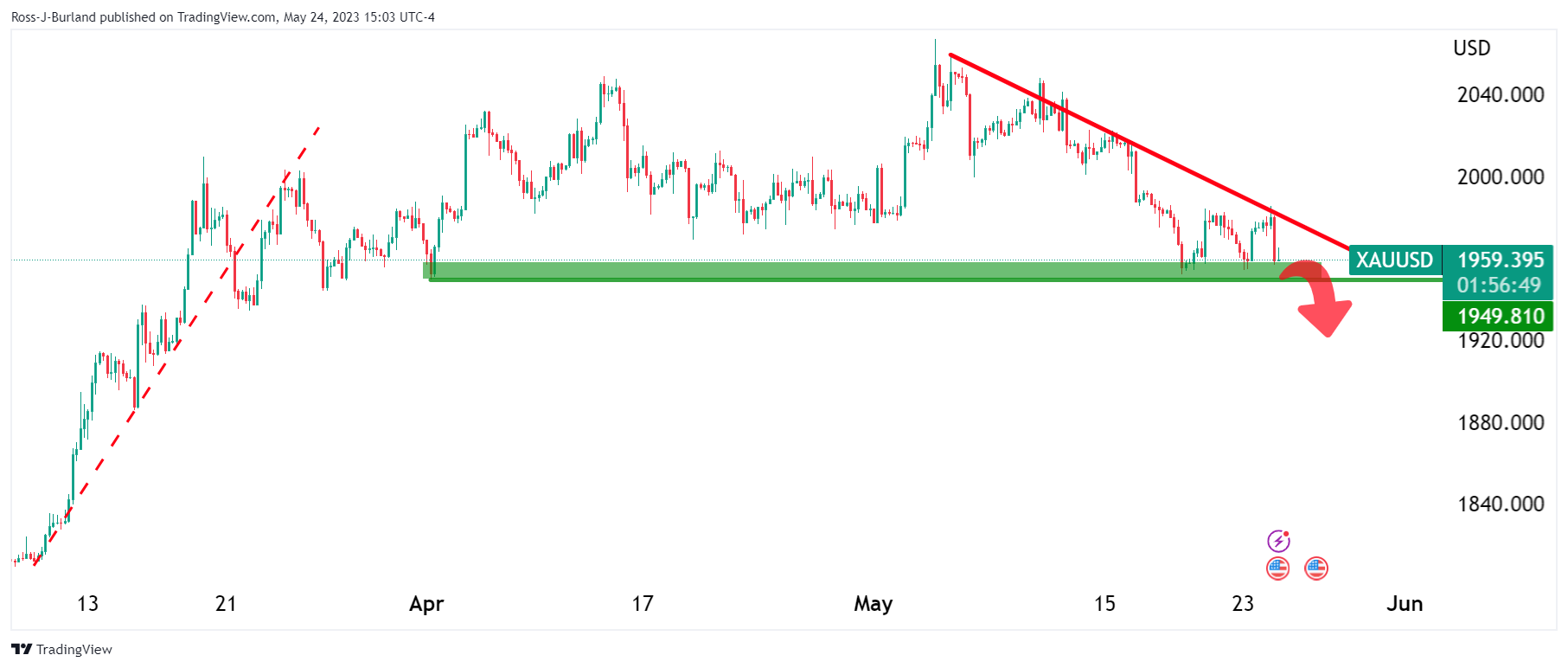Screen dimensions: 1568x668
Task: Click the Jun label on the time axis
Action: tap(1404, 604)
